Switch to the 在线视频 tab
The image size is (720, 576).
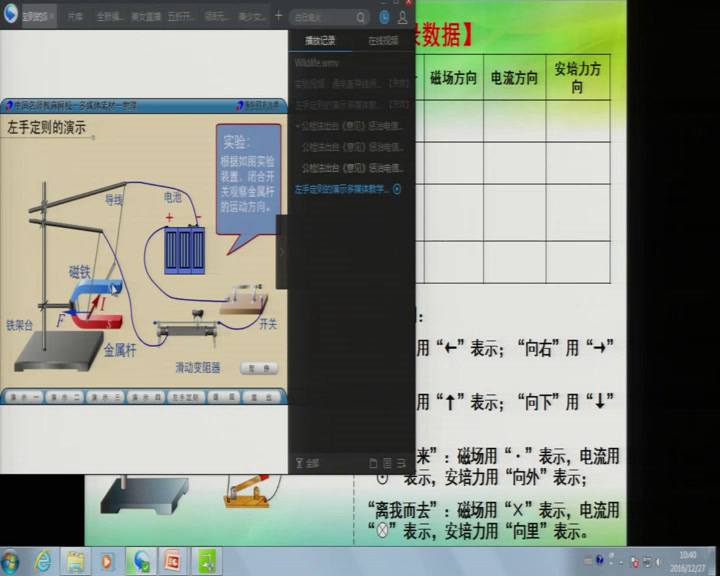click(382, 41)
